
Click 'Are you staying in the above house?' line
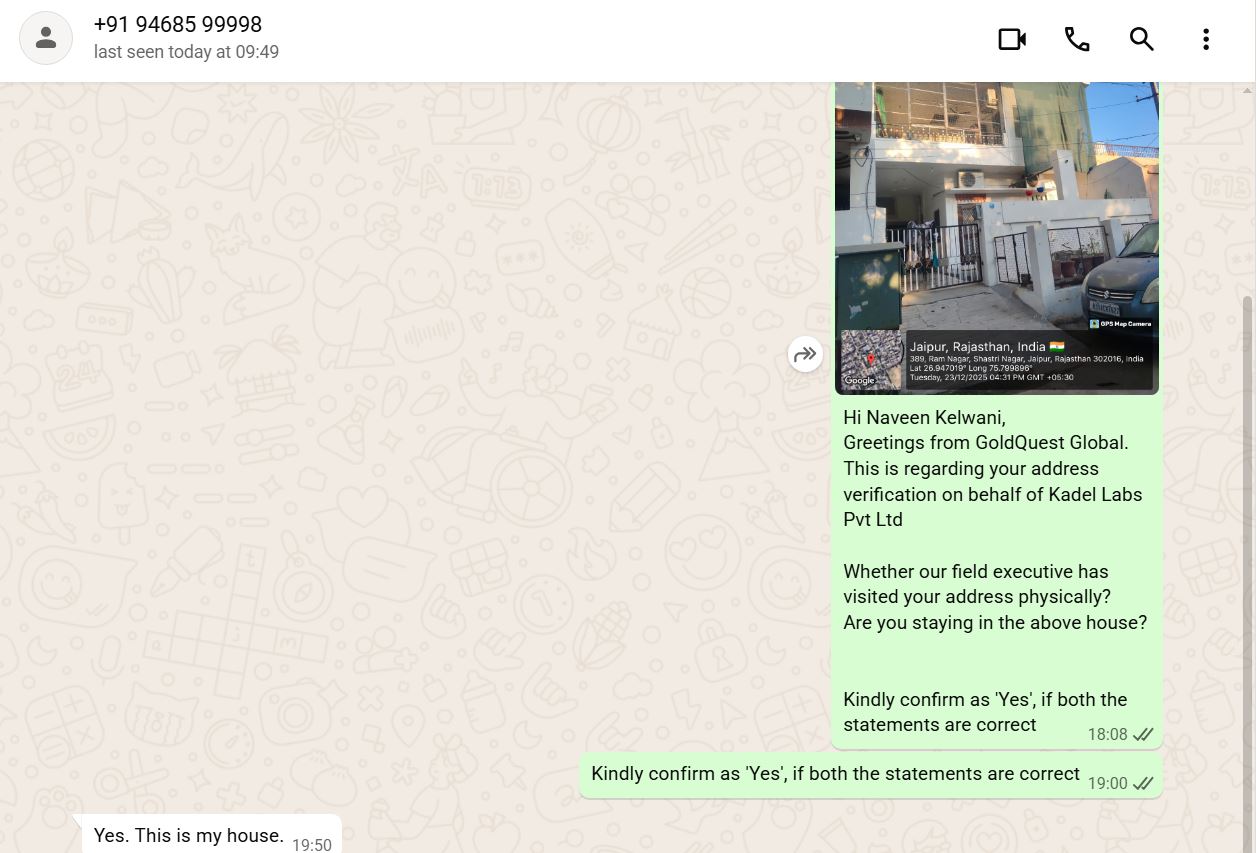(x=995, y=623)
